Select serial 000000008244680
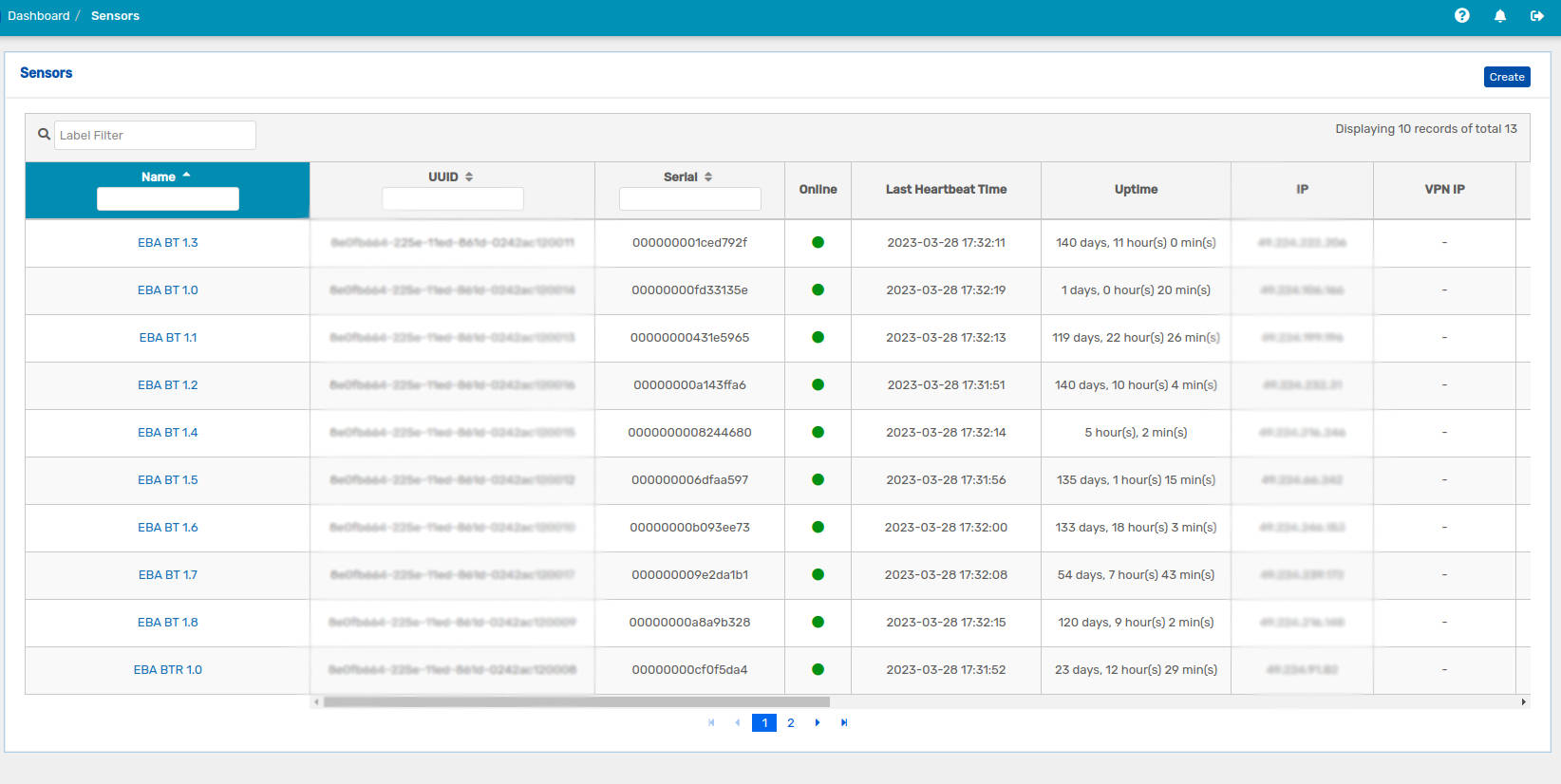 690,433
